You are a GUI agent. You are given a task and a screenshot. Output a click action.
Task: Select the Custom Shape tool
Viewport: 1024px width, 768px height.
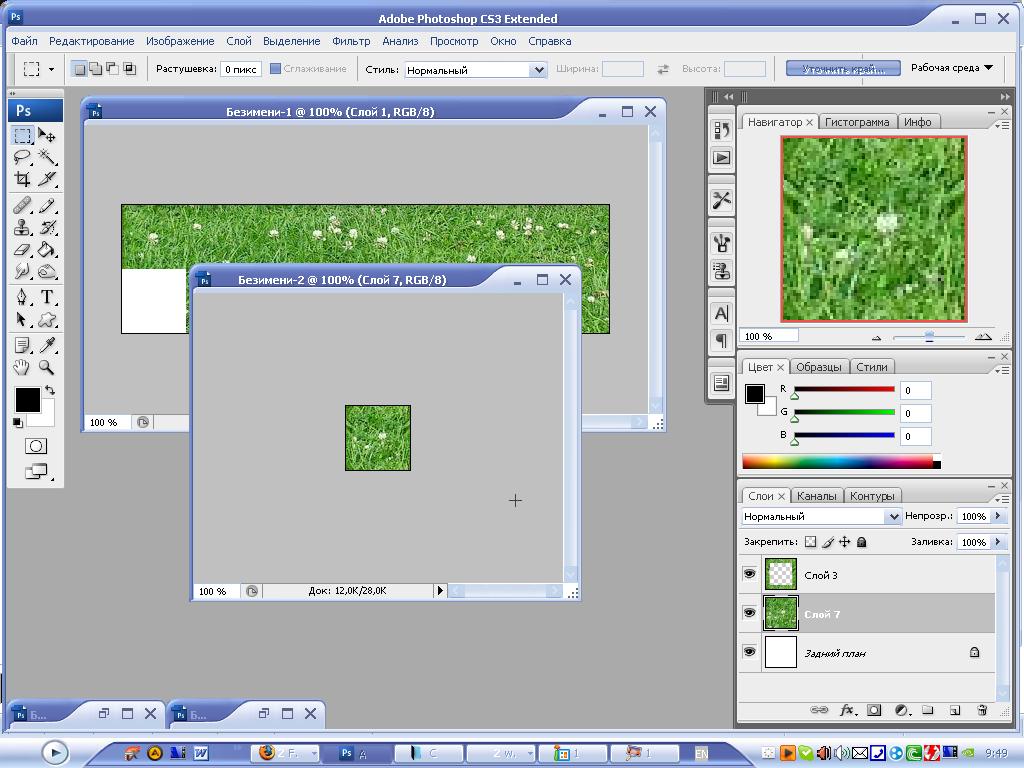(47, 319)
